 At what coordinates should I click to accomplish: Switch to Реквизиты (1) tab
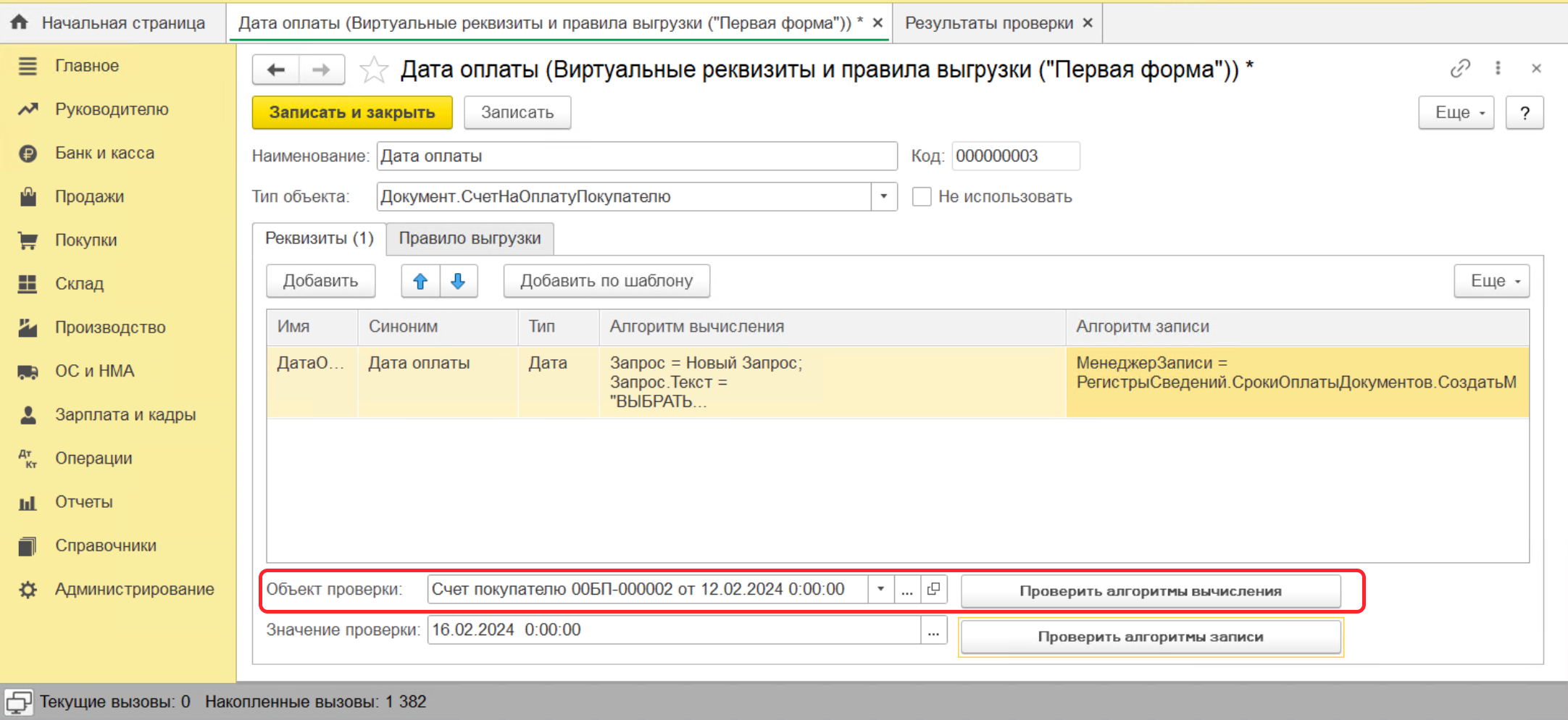319,238
